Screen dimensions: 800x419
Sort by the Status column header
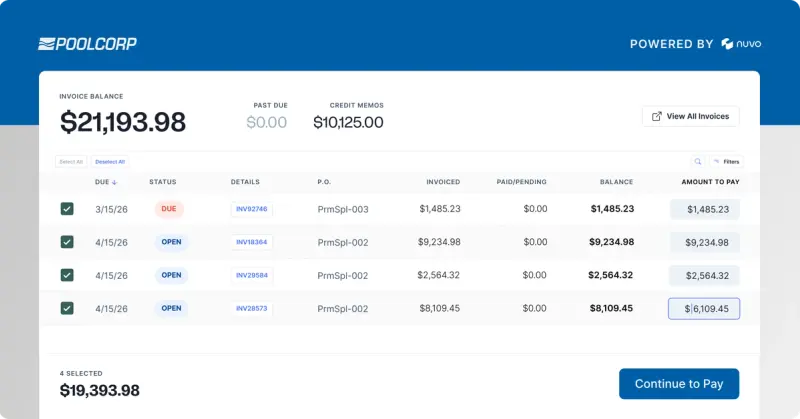click(x=163, y=182)
